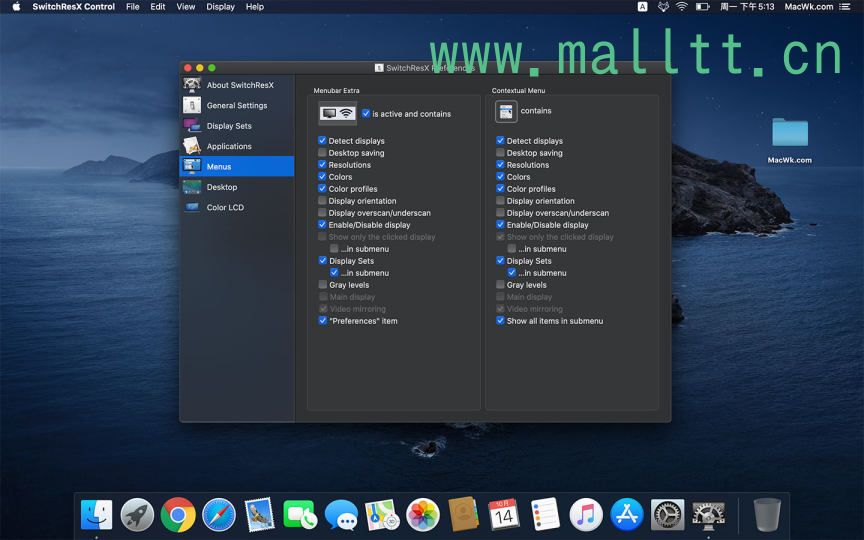Image resolution: width=864 pixels, height=540 pixels.
Task: Open the Display Sets sidebar icon
Action: click(192, 126)
